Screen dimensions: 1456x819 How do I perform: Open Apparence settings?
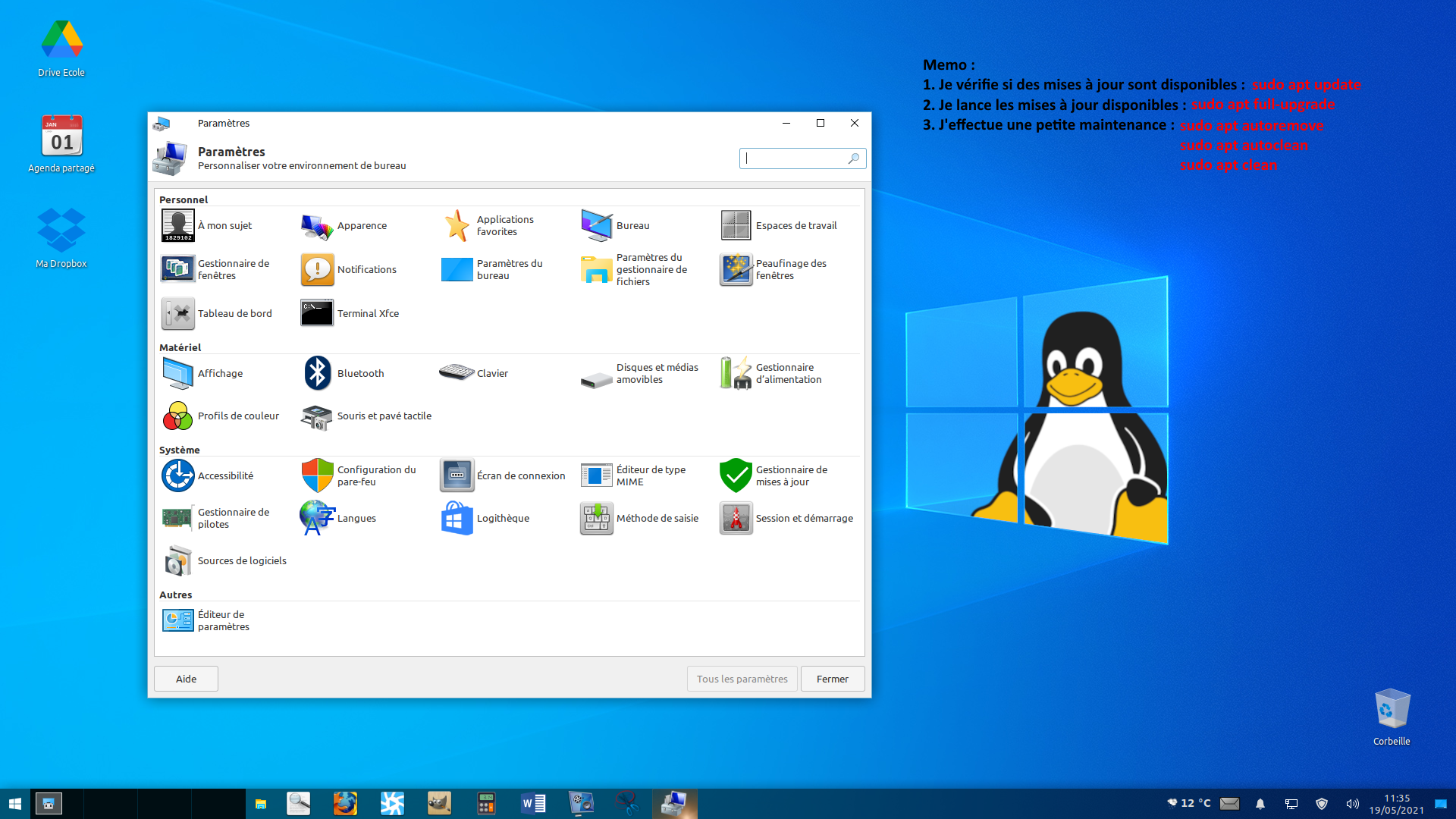click(x=344, y=225)
